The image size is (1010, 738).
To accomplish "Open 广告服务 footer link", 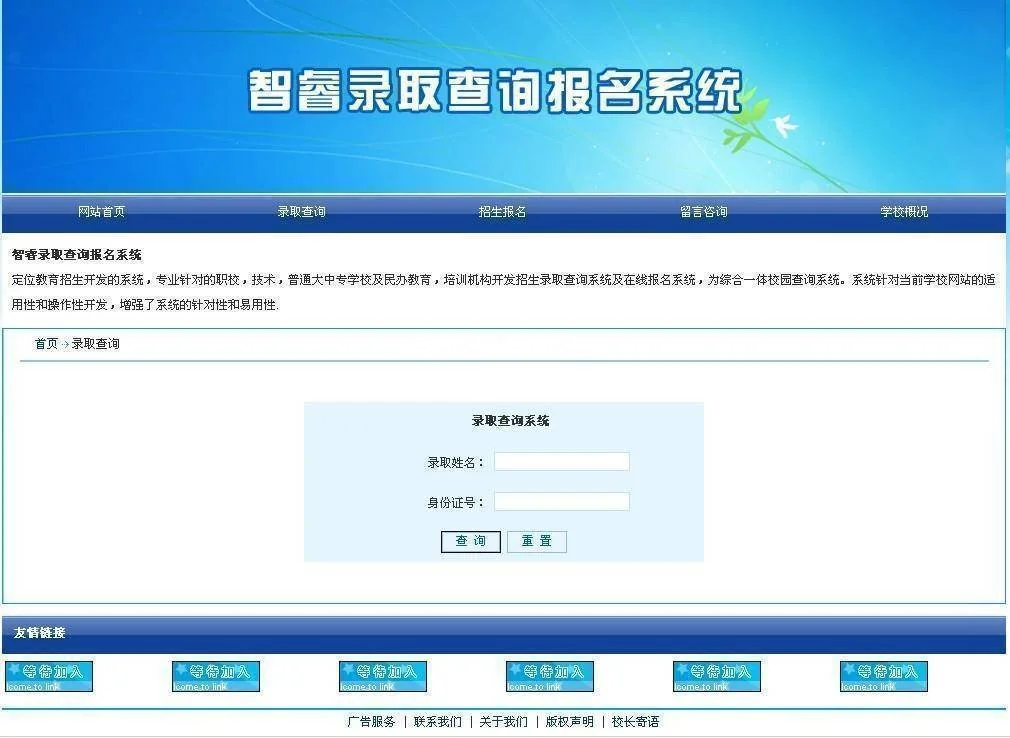I will click(x=371, y=722).
